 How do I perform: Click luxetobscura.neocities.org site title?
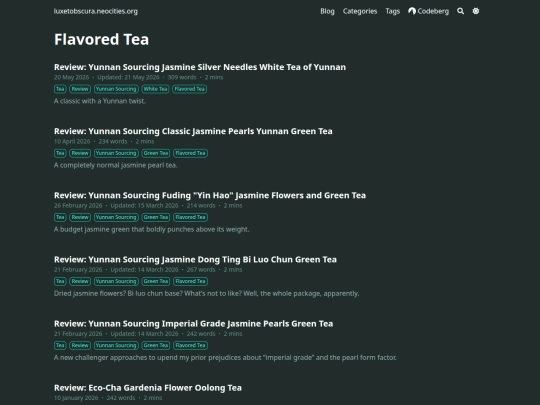[x=96, y=11]
